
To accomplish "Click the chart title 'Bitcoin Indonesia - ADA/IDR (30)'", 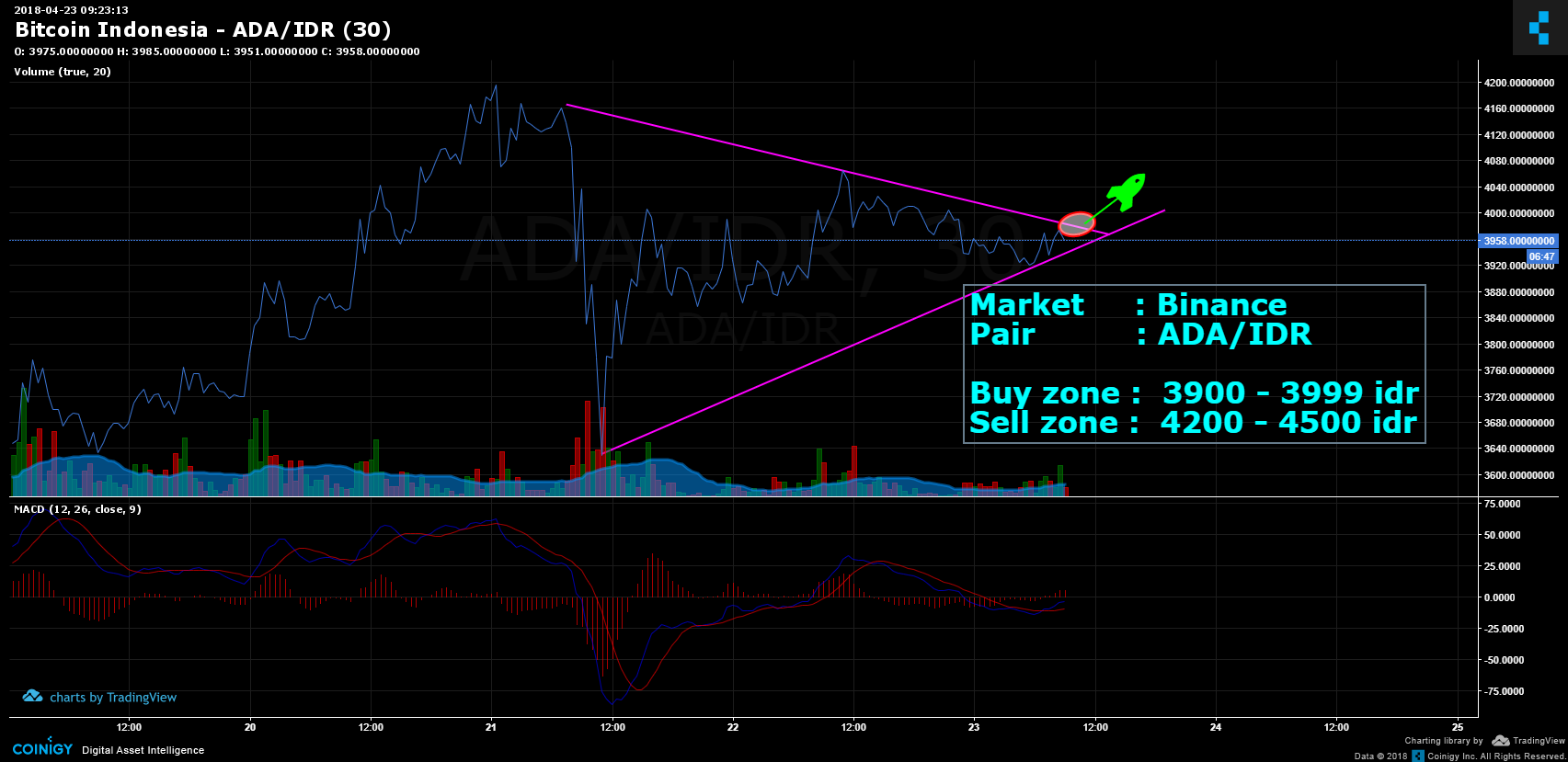I will (203, 29).
